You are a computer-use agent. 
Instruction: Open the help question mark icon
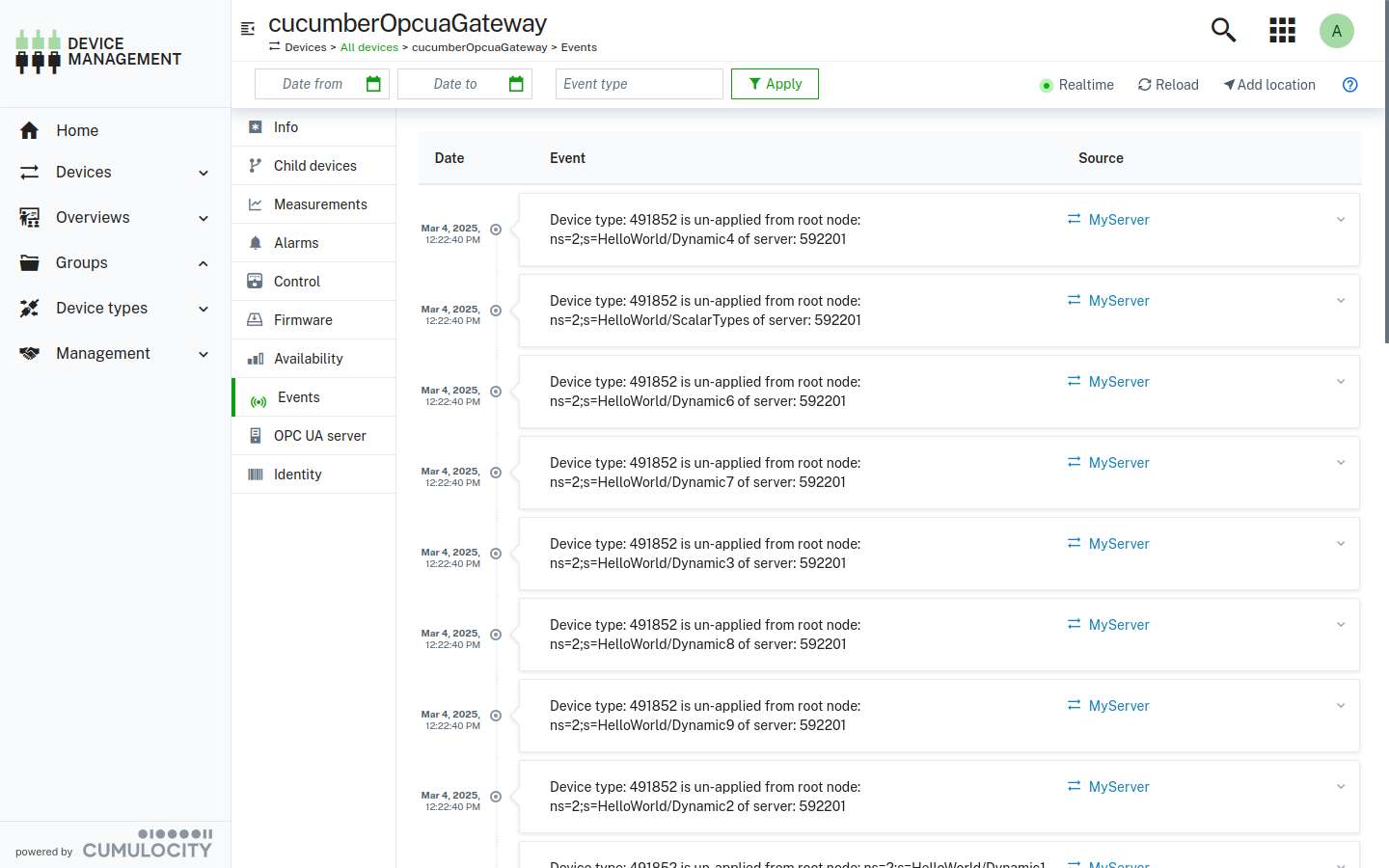point(1349,85)
